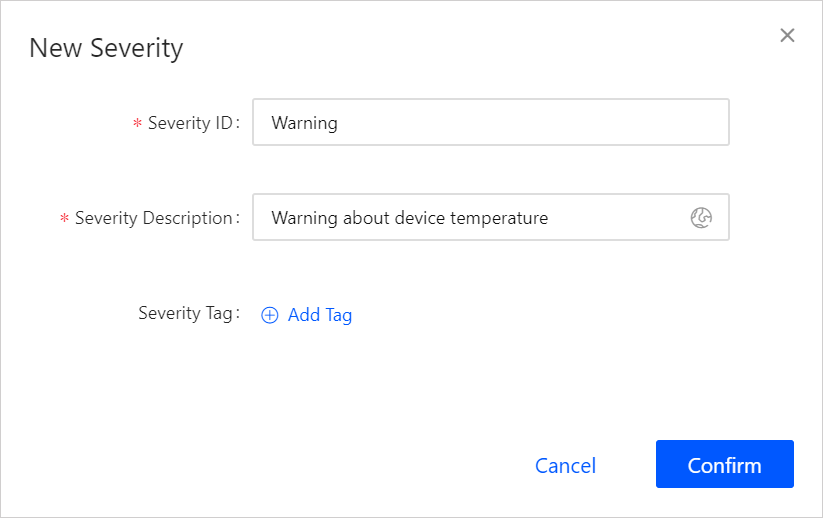This screenshot has width=823, height=518.
Task: Click the red asterisk beside Severity ID
Action: tap(137, 124)
